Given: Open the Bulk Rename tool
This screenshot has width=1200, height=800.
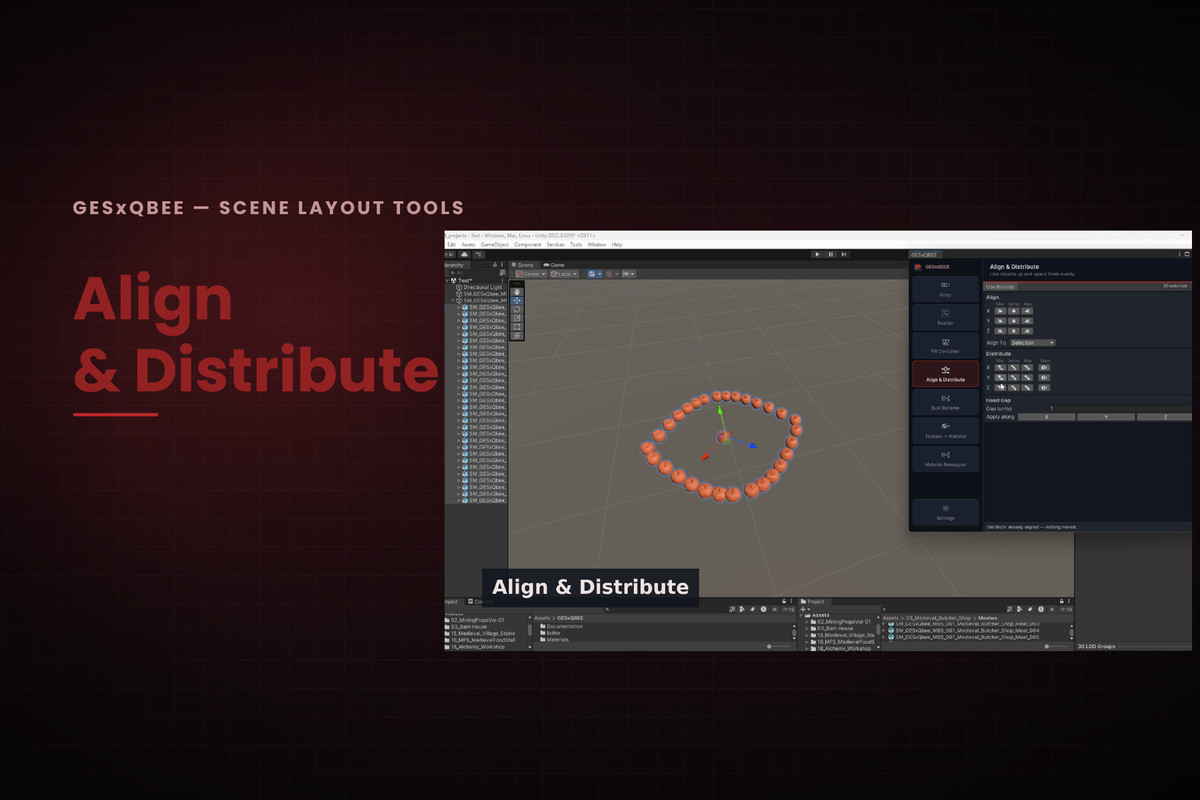Looking at the screenshot, I should (x=945, y=402).
